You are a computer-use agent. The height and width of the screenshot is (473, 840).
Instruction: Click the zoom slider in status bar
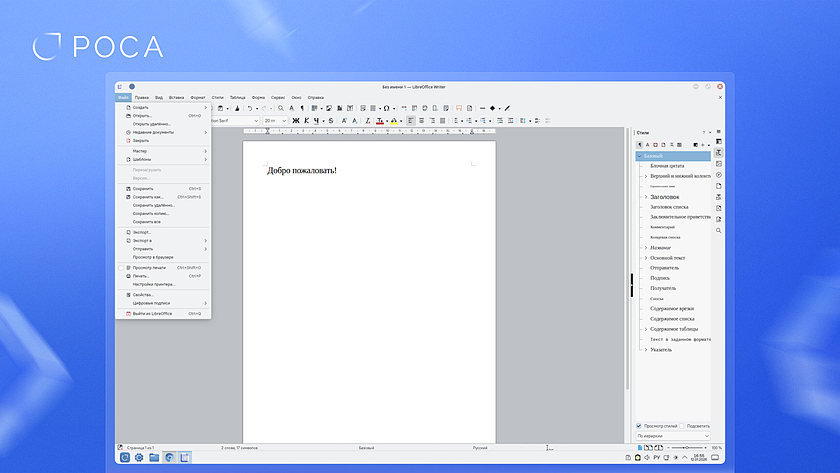pyautogui.click(x=686, y=447)
